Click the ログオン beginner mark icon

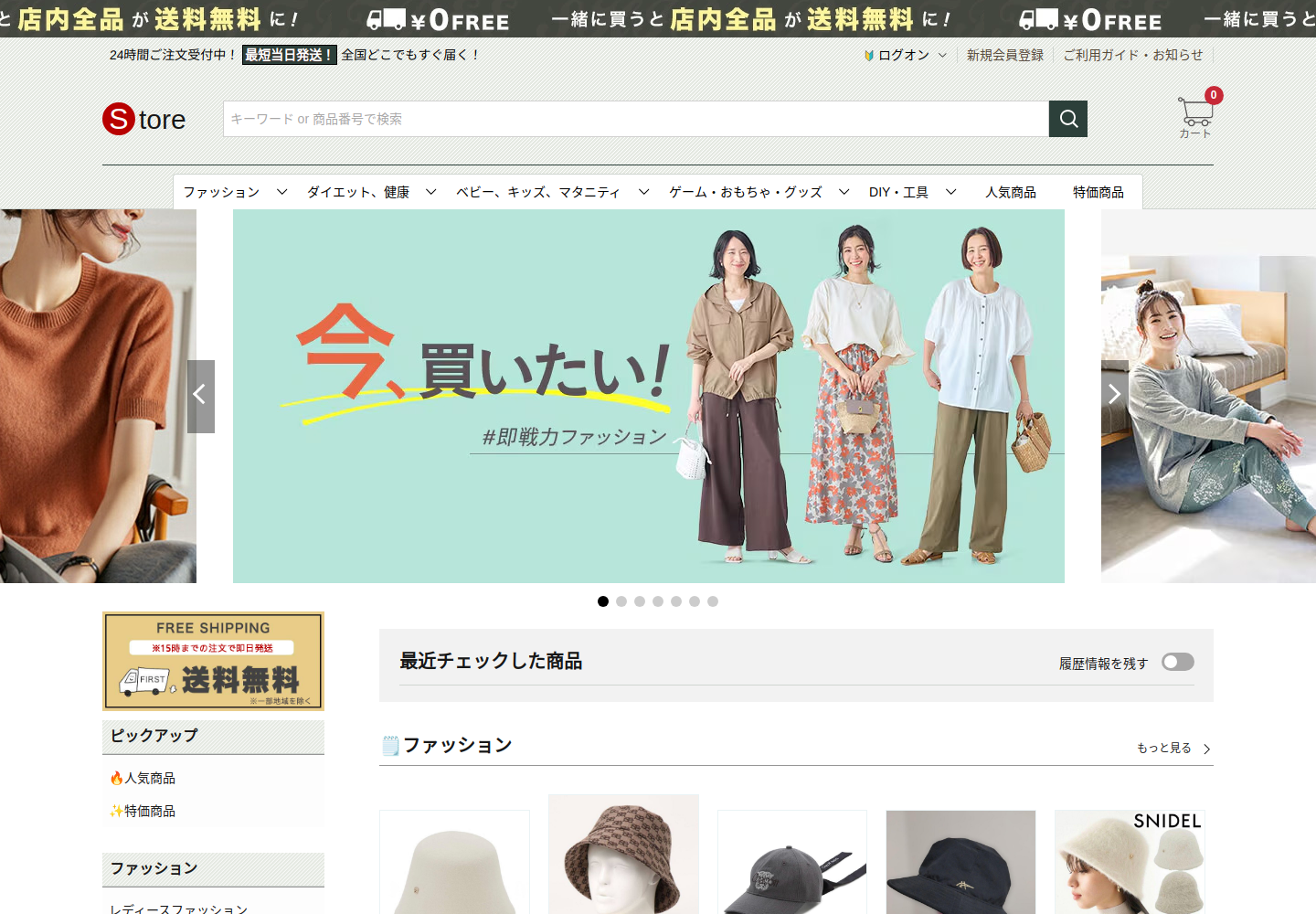869,56
